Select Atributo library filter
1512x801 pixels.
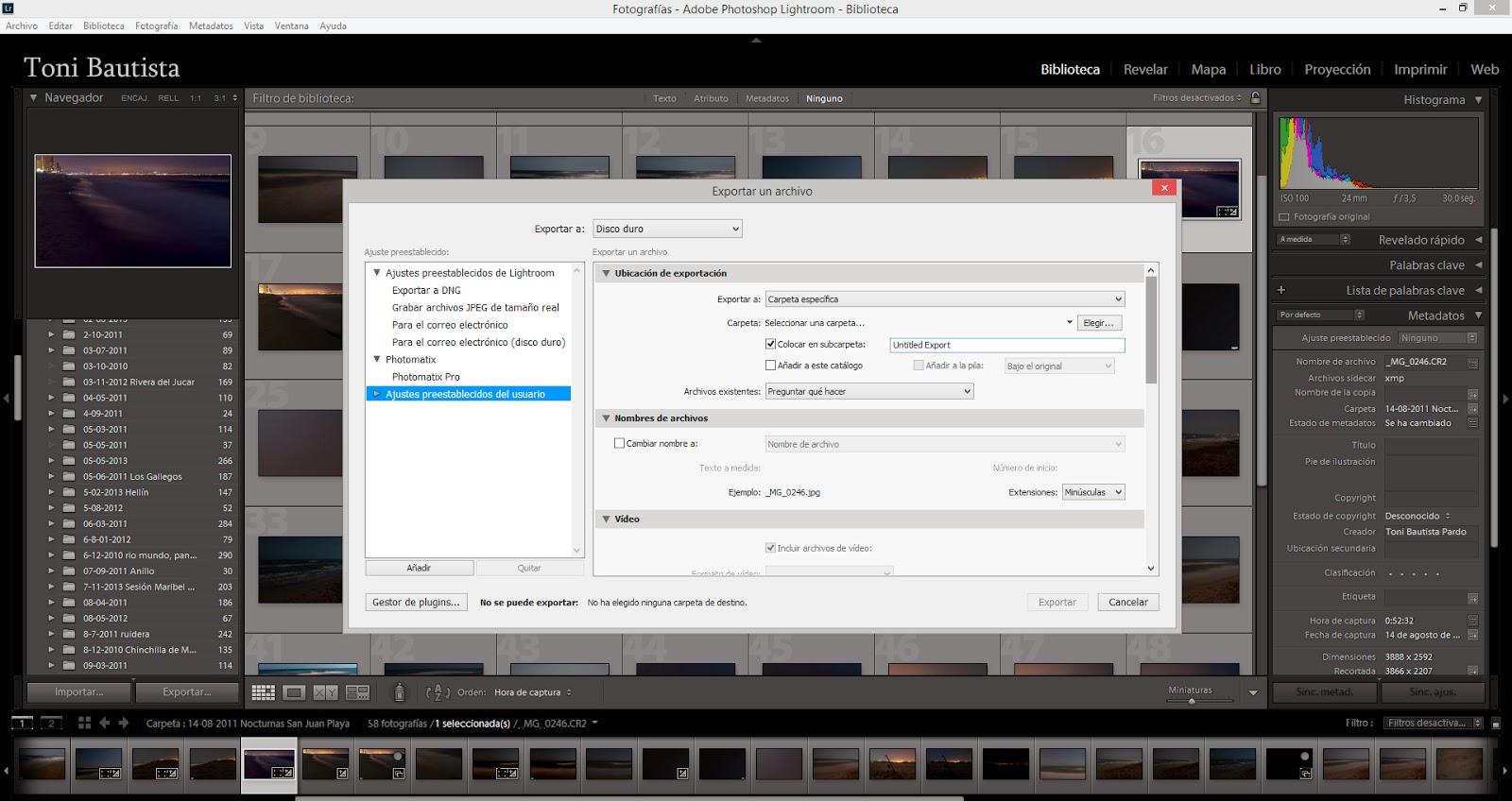coord(711,98)
